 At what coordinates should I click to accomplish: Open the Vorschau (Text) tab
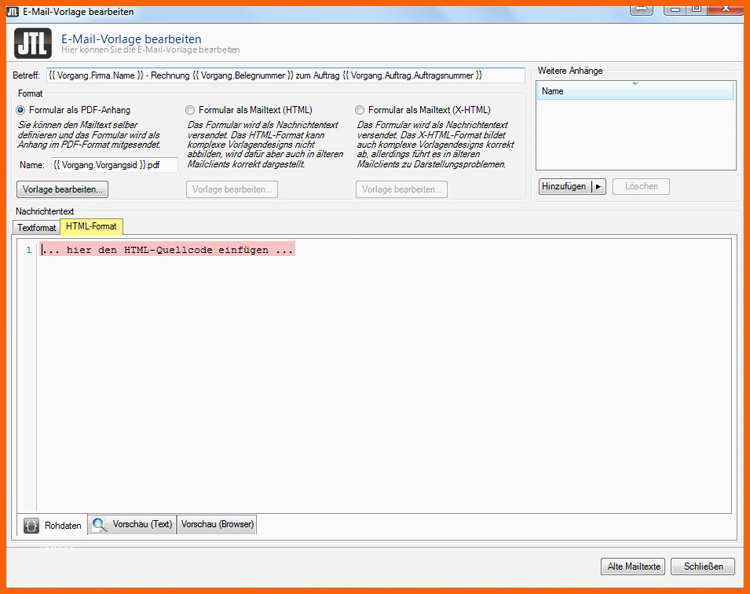tap(133, 524)
